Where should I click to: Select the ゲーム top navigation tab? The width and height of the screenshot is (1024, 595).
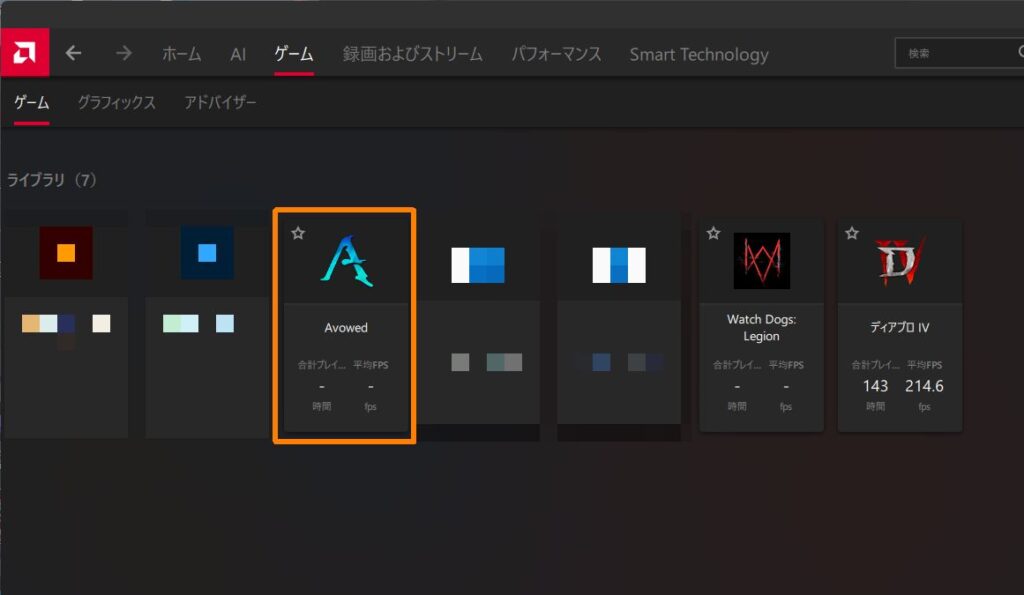(x=294, y=54)
